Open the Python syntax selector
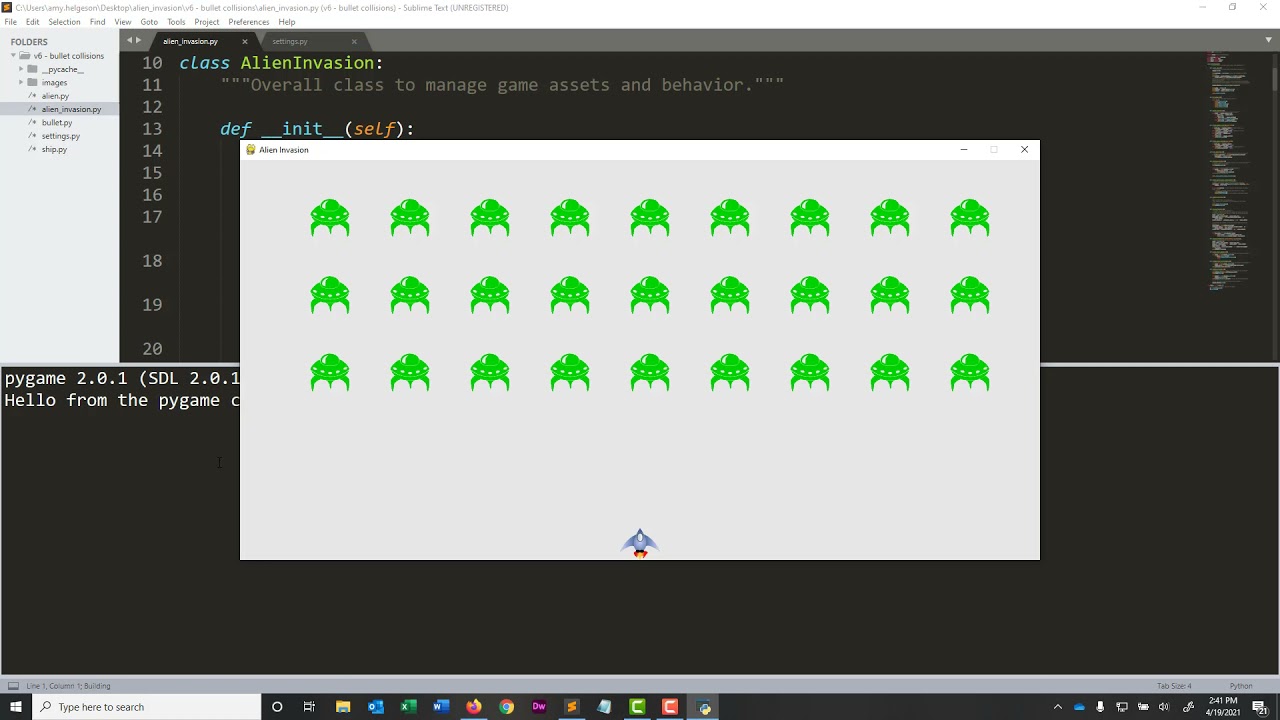The width and height of the screenshot is (1280, 720). tap(1241, 686)
